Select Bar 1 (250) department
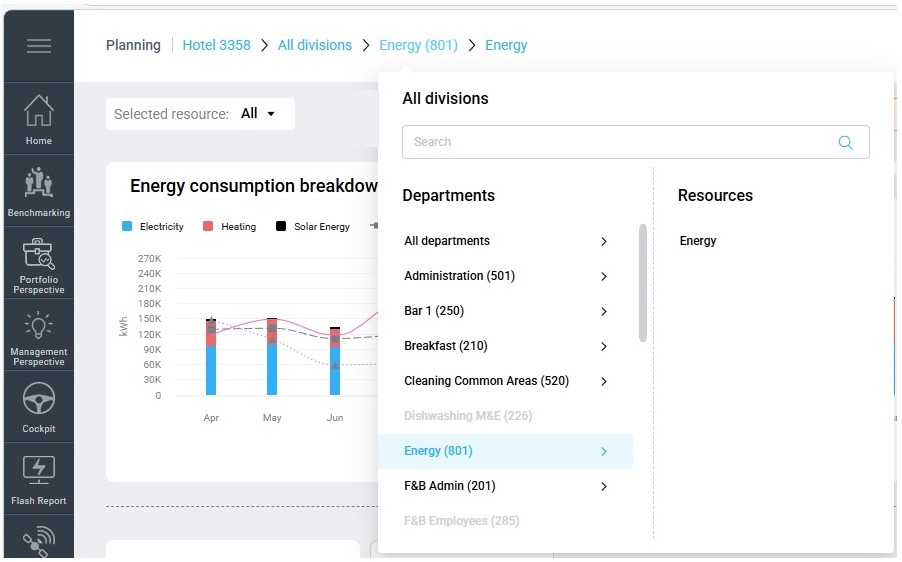902x562 pixels. (434, 311)
